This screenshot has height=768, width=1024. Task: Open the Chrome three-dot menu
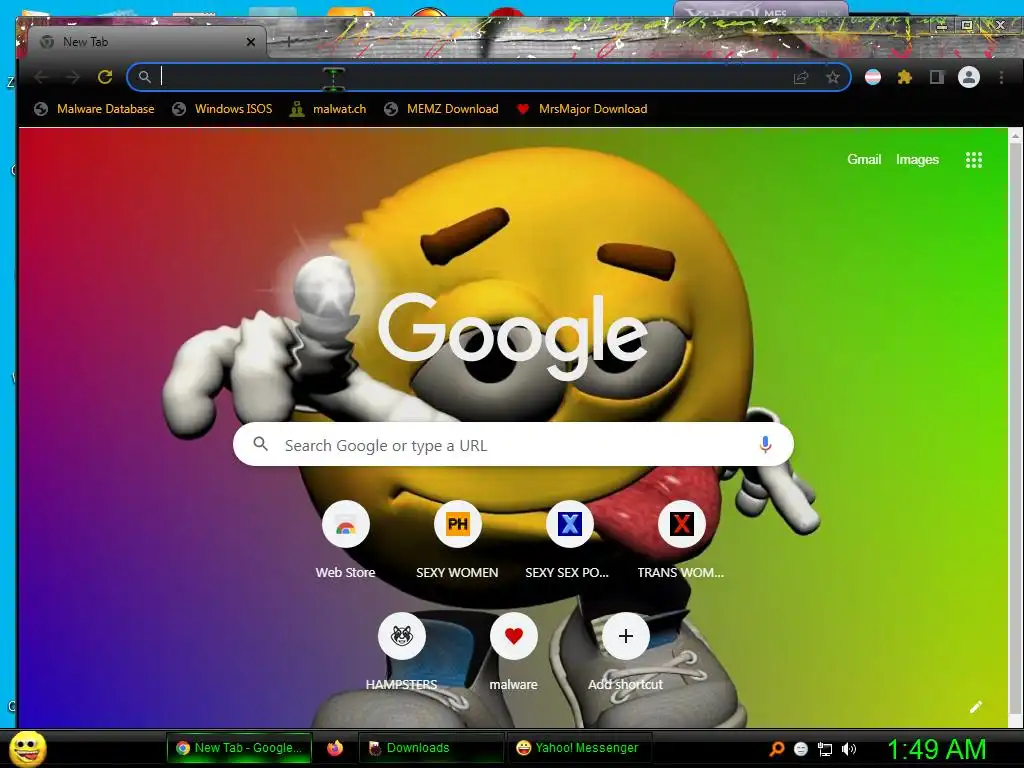pyautogui.click(x=1001, y=77)
